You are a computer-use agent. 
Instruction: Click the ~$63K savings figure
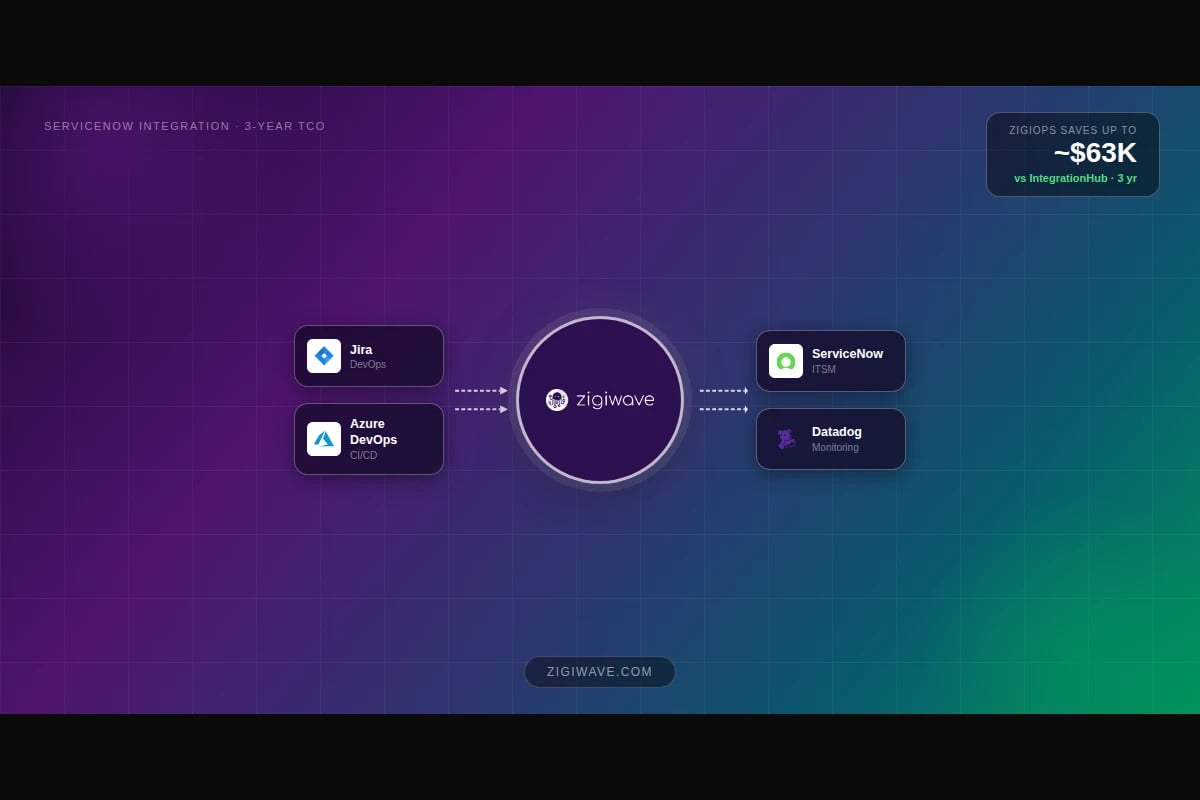(1095, 153)
